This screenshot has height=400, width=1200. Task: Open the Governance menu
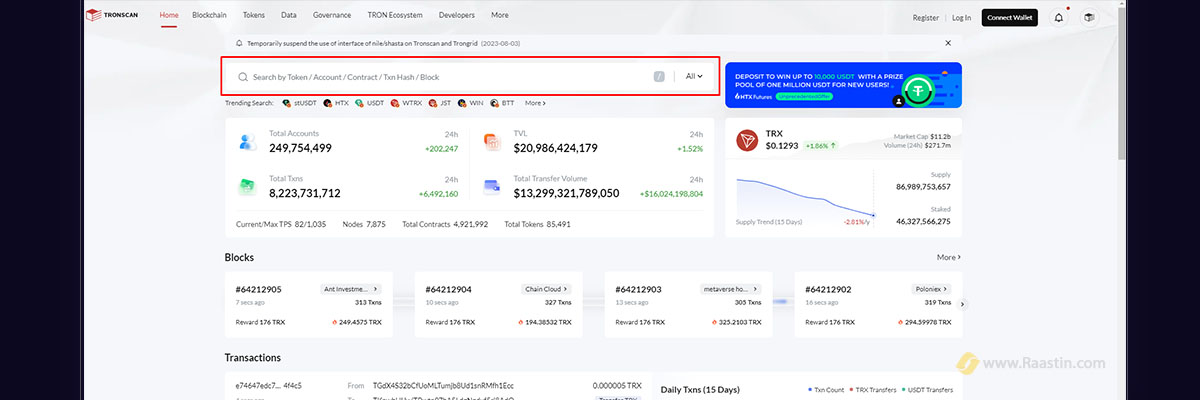tap(332, 16)
